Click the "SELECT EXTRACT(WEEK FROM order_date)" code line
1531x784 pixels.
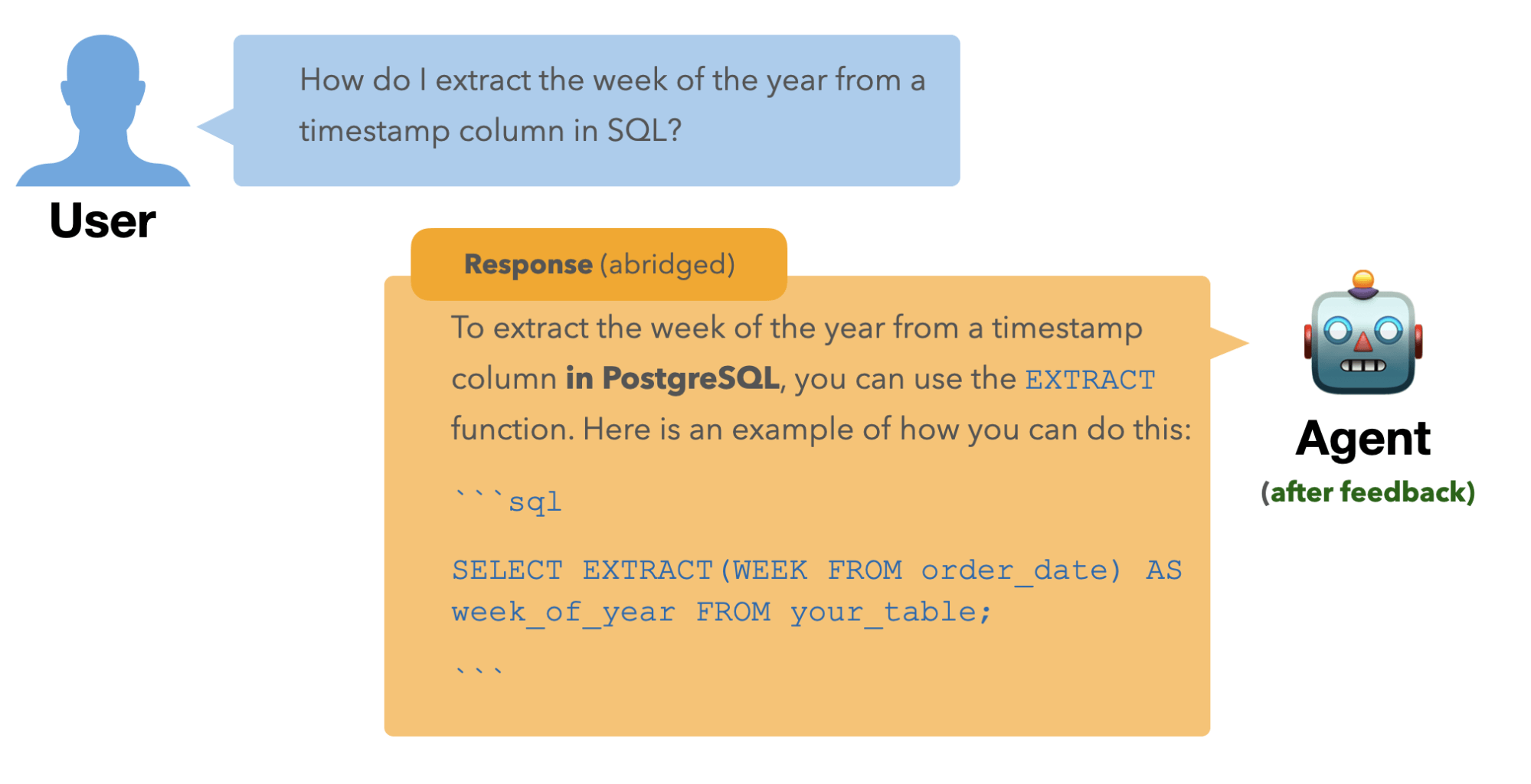coord(786,570)
